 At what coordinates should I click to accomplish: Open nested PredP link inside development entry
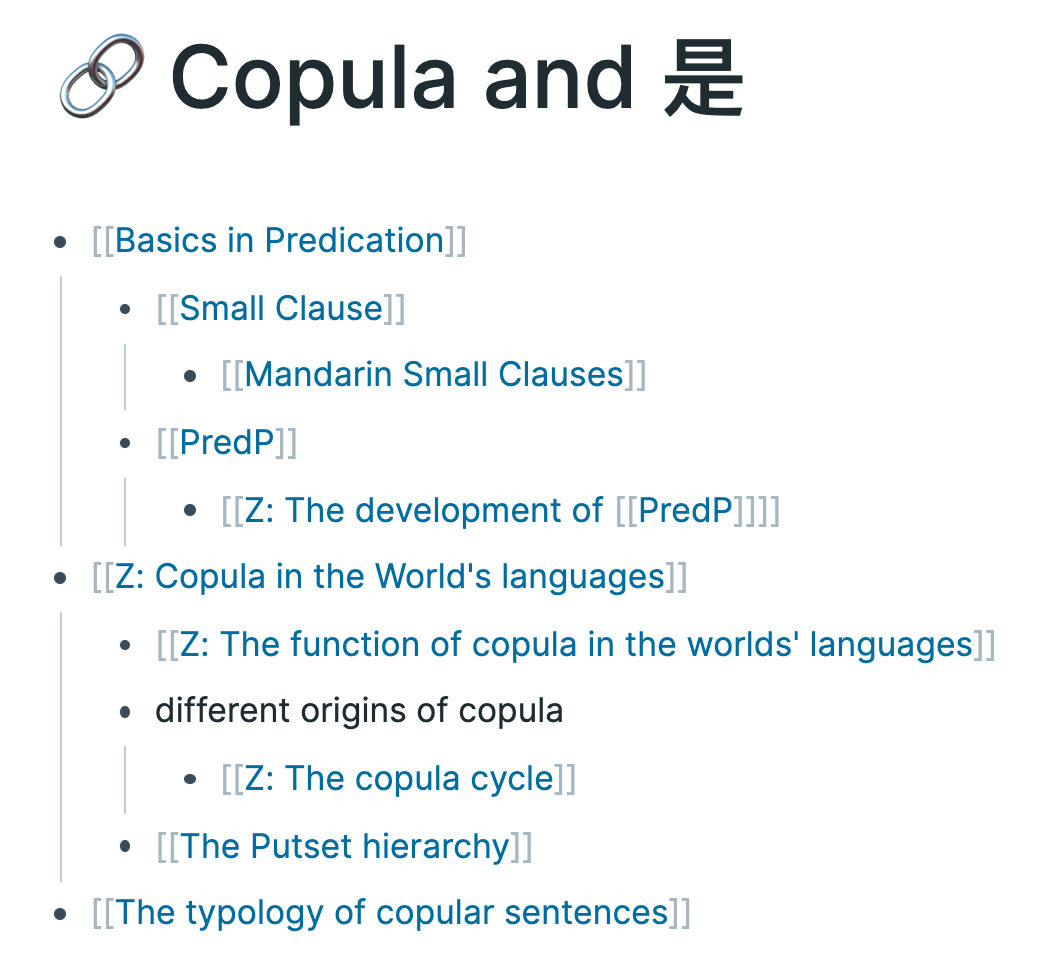pos(685,510)
